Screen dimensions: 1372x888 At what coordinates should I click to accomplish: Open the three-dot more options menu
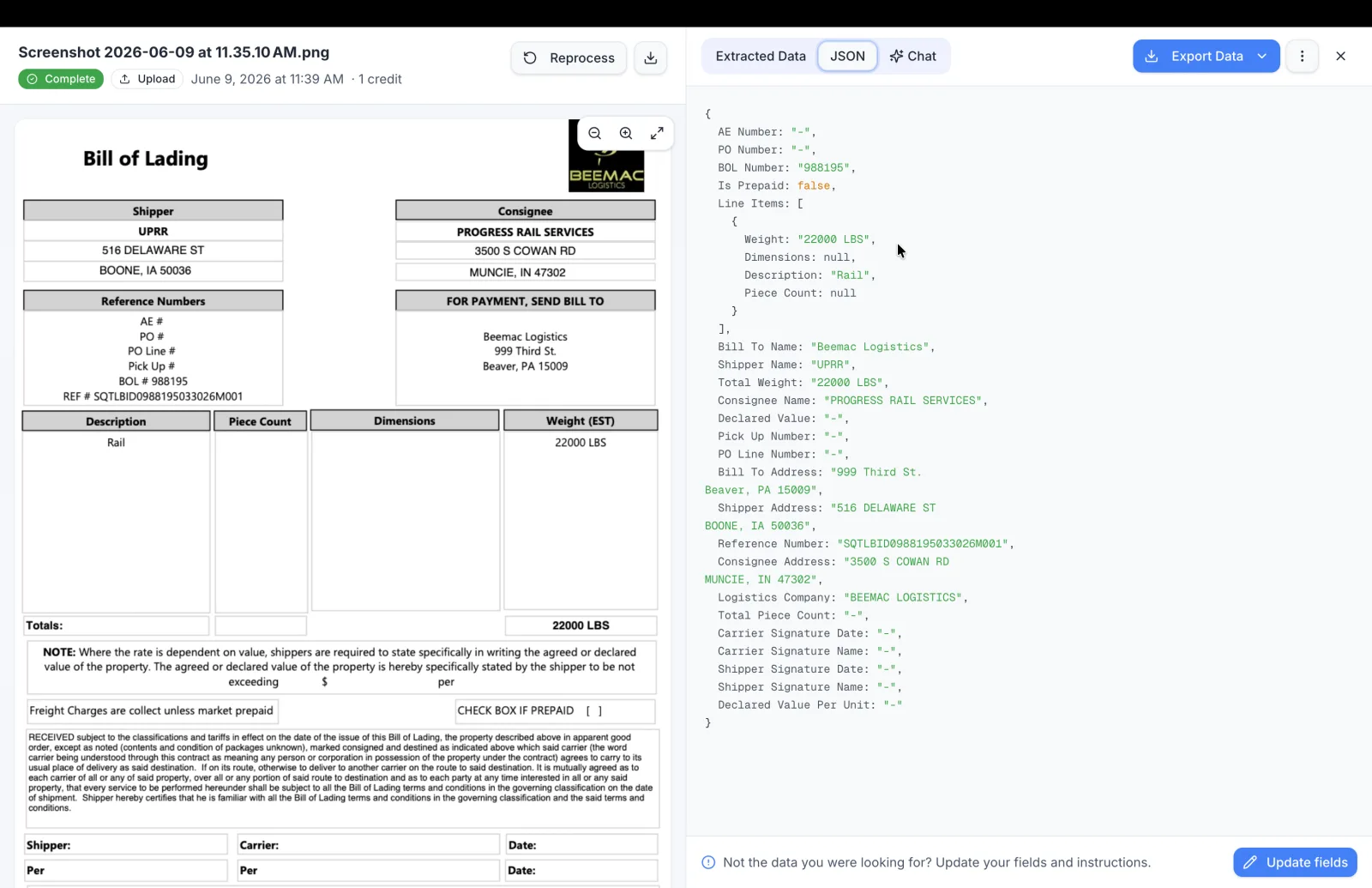tap(1302, 56)
